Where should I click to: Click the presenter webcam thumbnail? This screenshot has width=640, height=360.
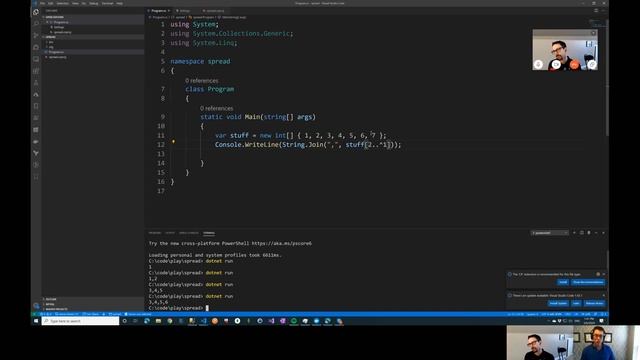tap(565, 49)
